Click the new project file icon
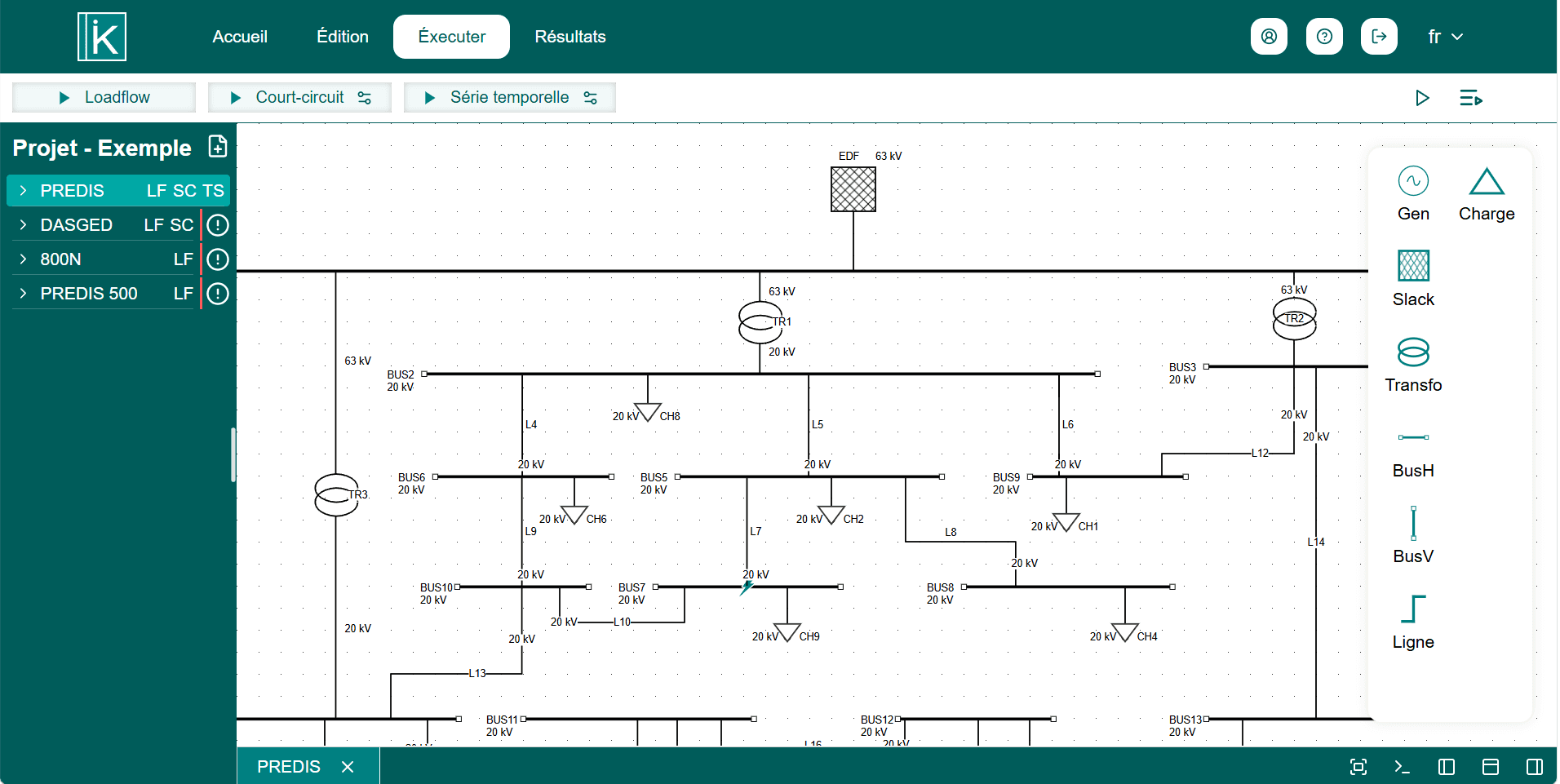Screen dimensions: 1560x784 (x=218, y=146)
